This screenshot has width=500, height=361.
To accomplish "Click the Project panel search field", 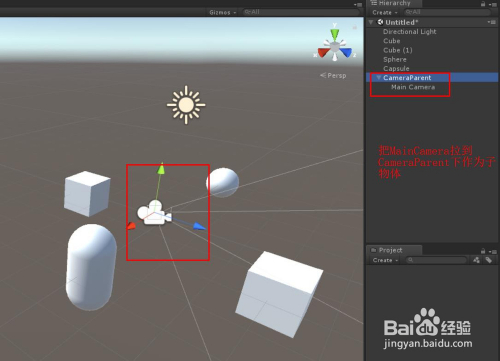I will click(x=436, y=260).
